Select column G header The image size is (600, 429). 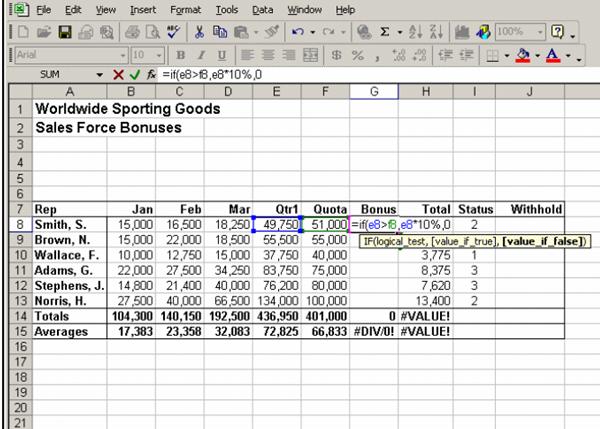coord(374,92)
